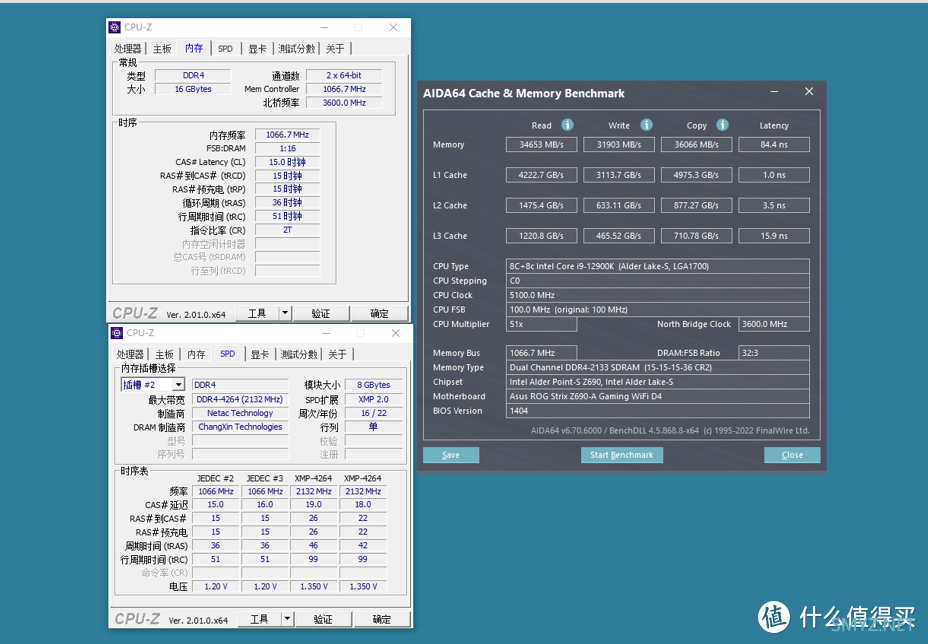Screen dimensions: 928x644
Task: Open the 工具 dropdown arrow in bottom CPU-Z window
Action: [287, 619]
